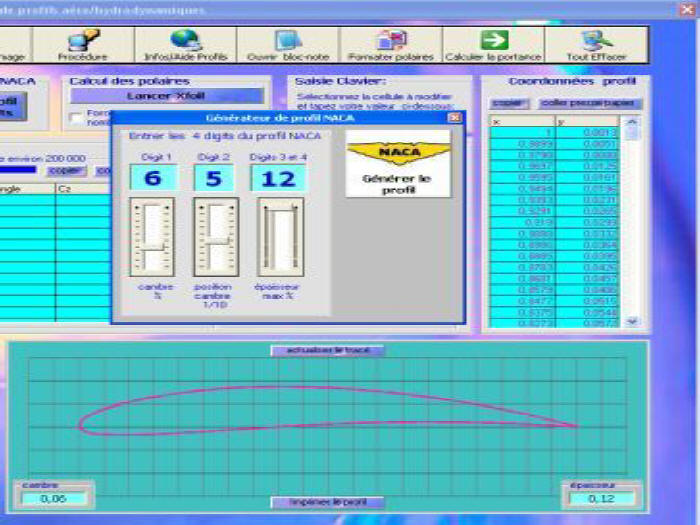Click the épaisseur max slider

point(279,236)
